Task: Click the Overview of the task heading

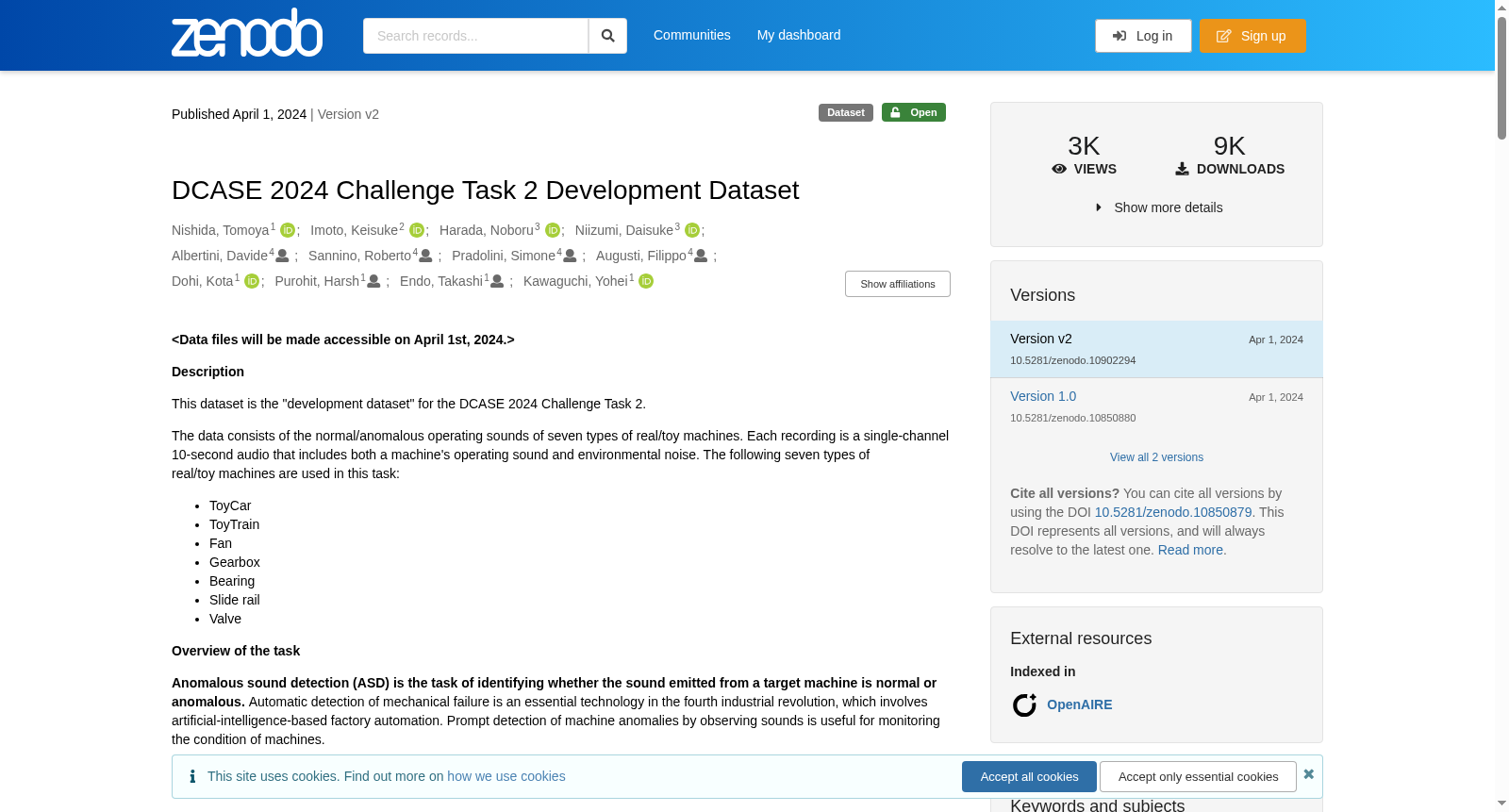Action: (x=236, y=651)
